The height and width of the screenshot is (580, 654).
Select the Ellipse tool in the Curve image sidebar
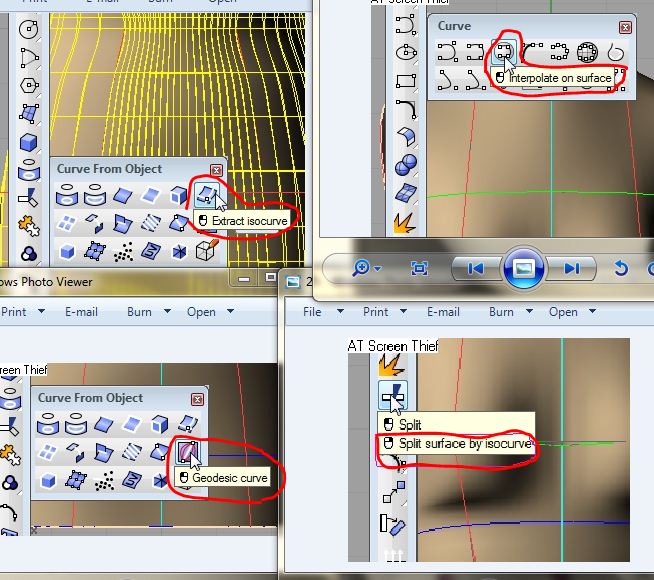click(406, 53)
